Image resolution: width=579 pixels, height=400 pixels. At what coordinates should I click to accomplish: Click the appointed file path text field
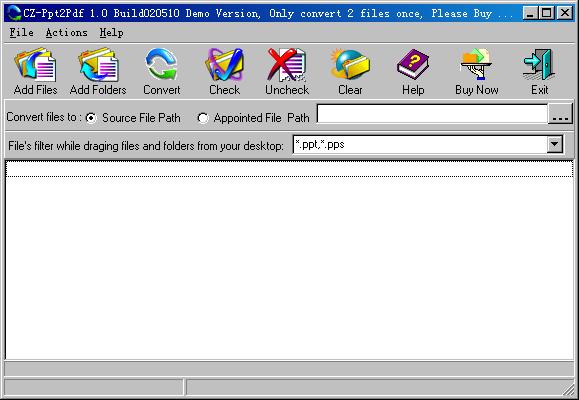coord(432,114)
